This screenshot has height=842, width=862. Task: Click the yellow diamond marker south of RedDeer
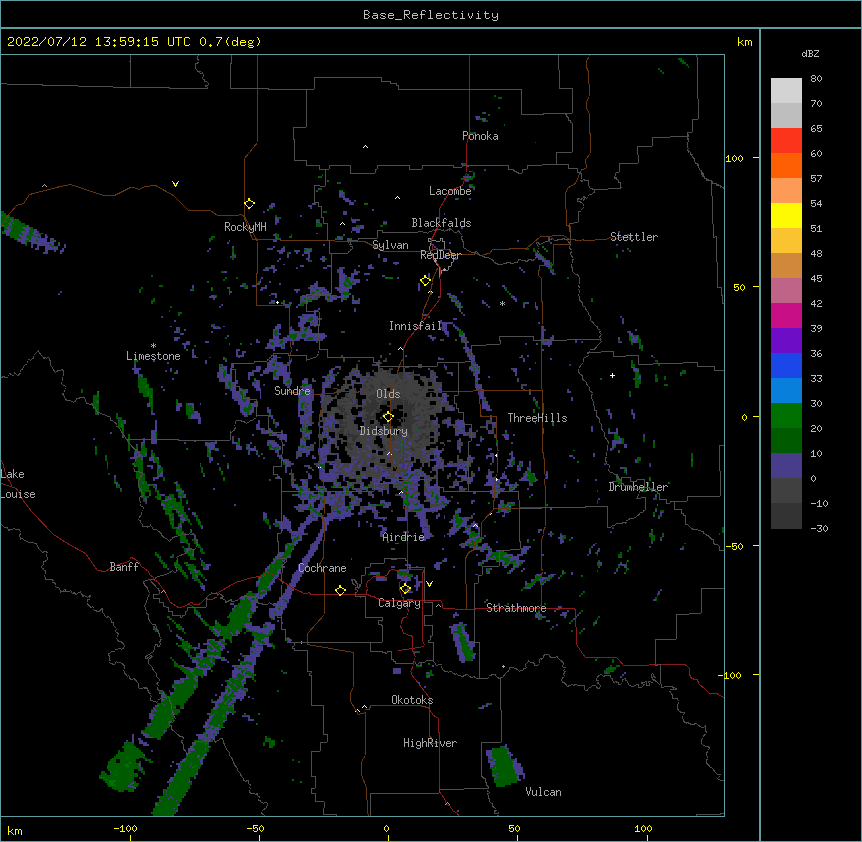[425, 281]
